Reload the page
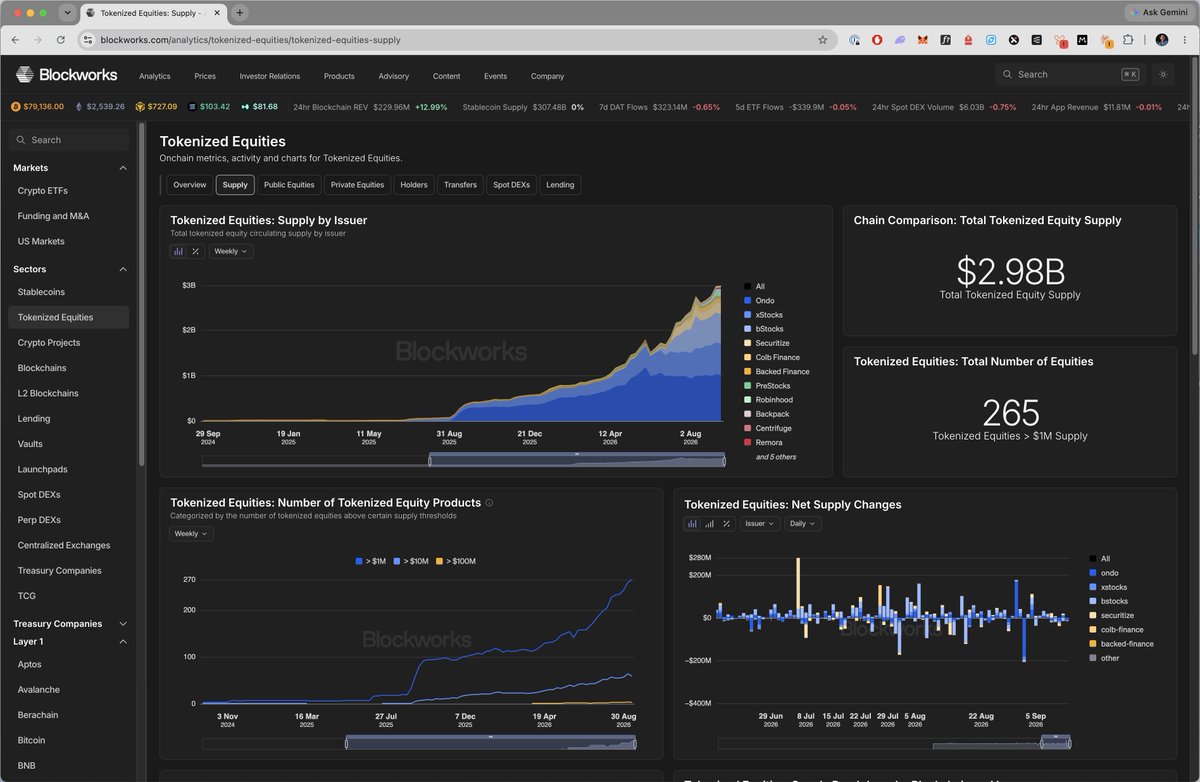The width and height of the screenshot is (1200, 782). [61, 40]
